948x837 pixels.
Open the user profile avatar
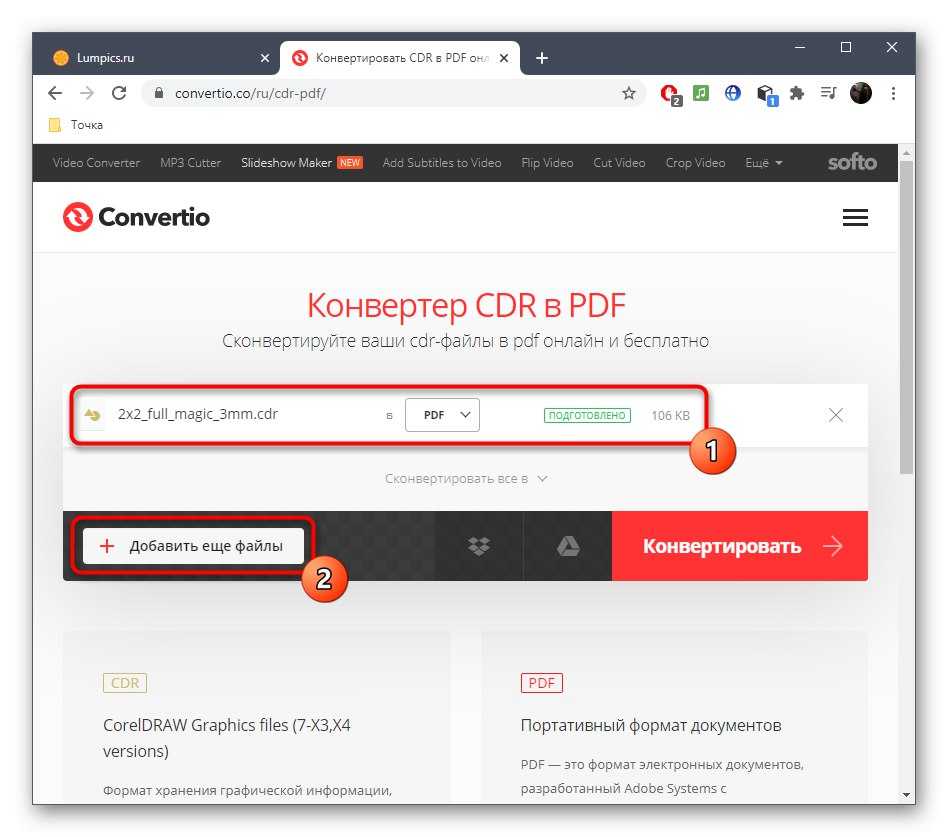click(860, 93)
